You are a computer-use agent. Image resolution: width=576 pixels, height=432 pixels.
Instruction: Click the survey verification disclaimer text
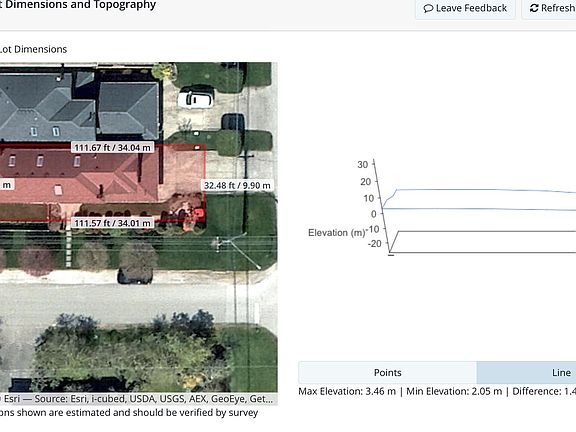click(129, 413)
